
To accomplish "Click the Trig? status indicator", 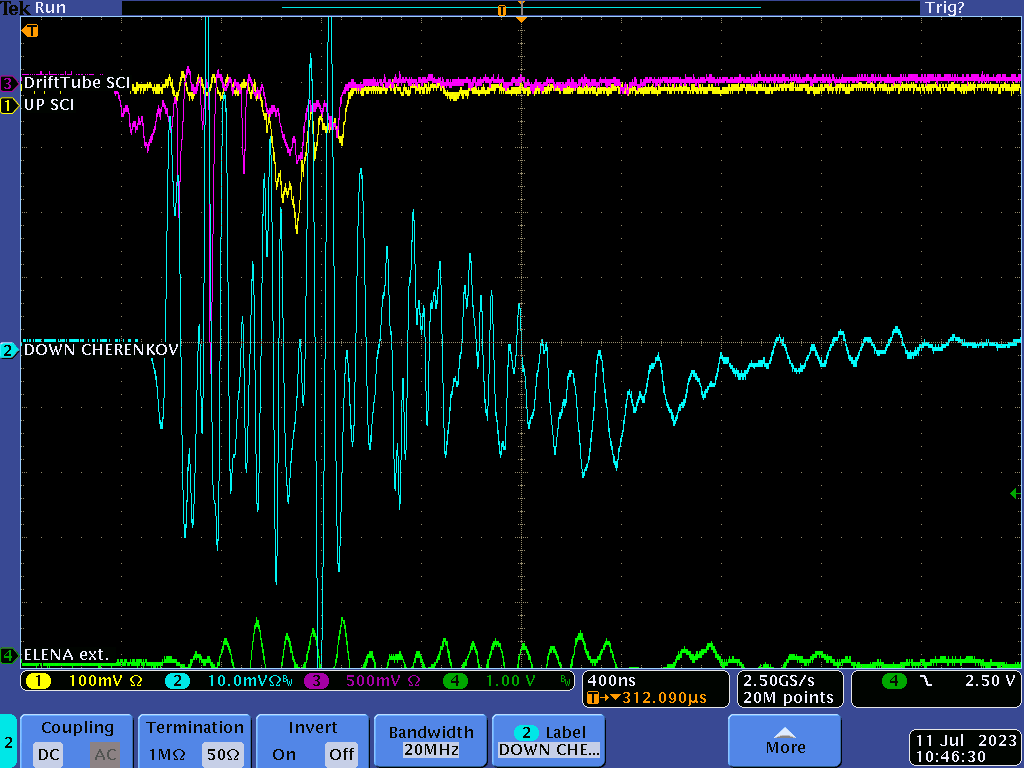I will click(944, 8).
